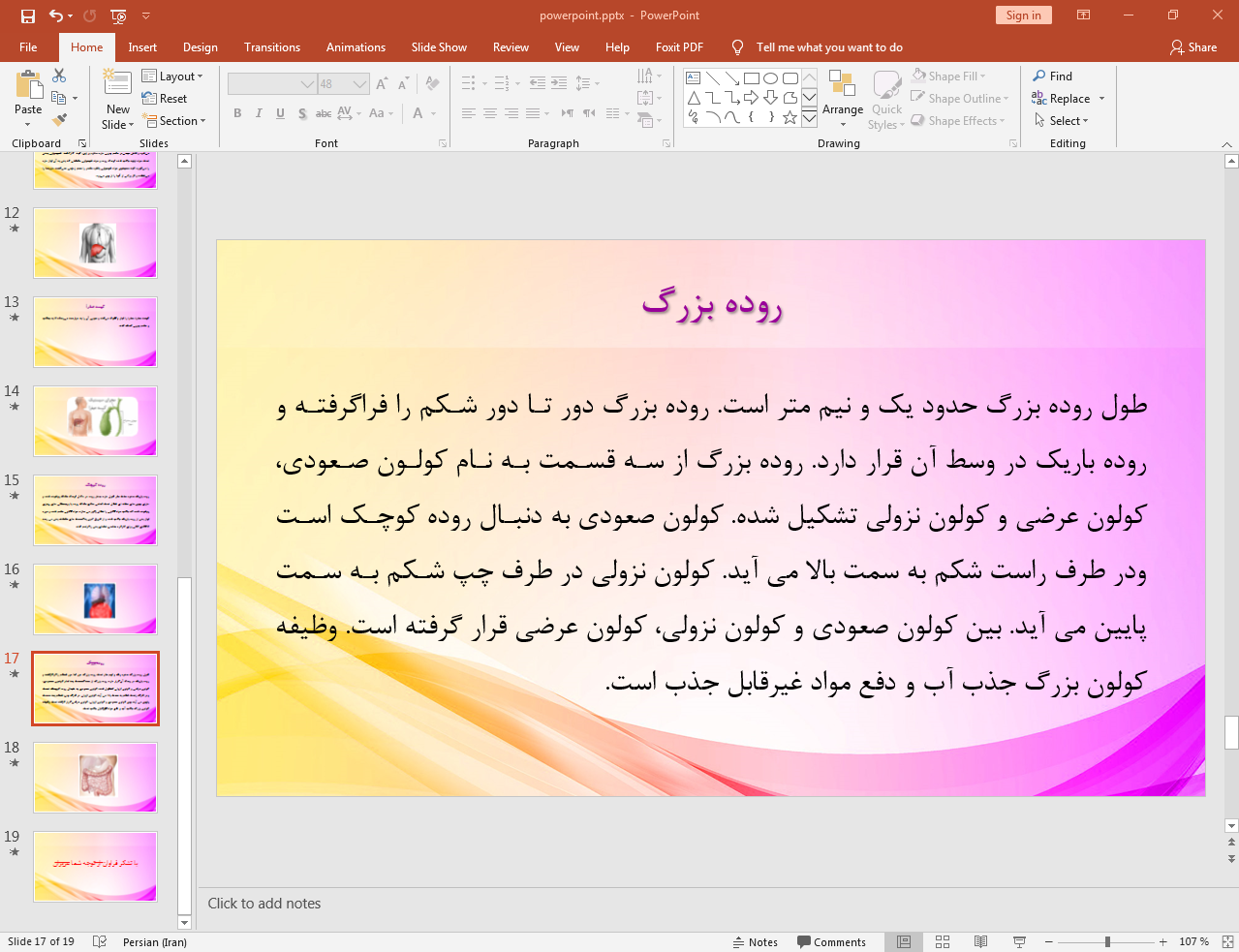1239x952 pixels.
Task: Select the Text Box shape icon
Action: coord(694,78)
